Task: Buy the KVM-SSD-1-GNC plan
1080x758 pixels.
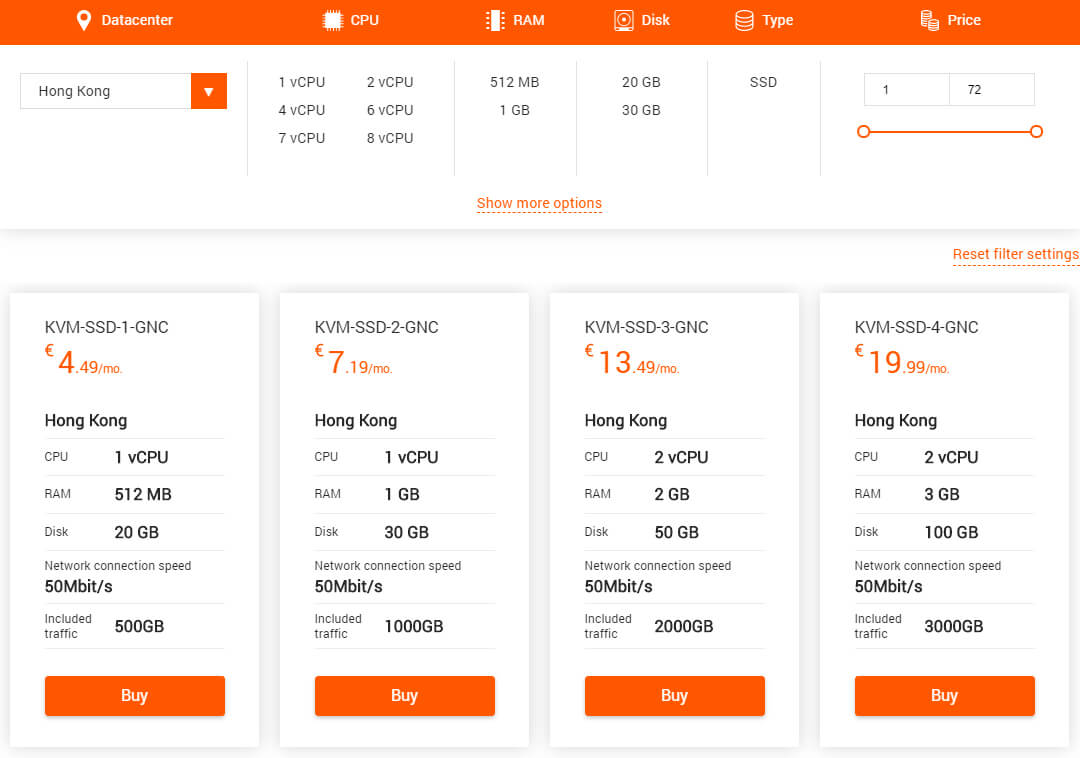Action: [x=135, y=696]
